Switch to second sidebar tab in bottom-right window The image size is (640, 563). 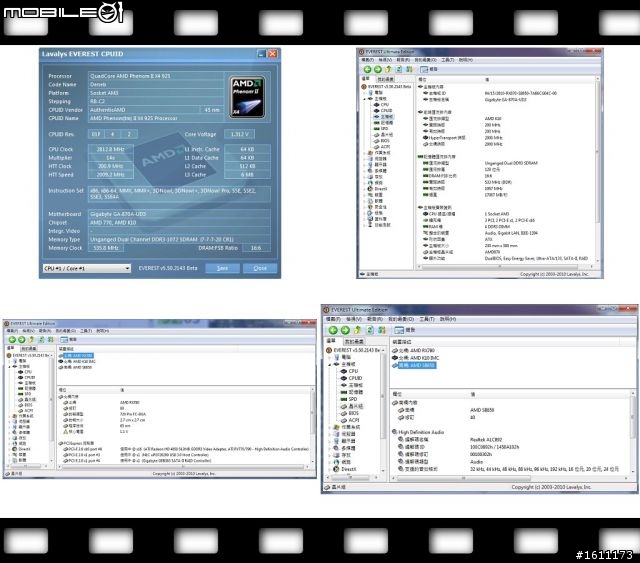tap(354, 341)
